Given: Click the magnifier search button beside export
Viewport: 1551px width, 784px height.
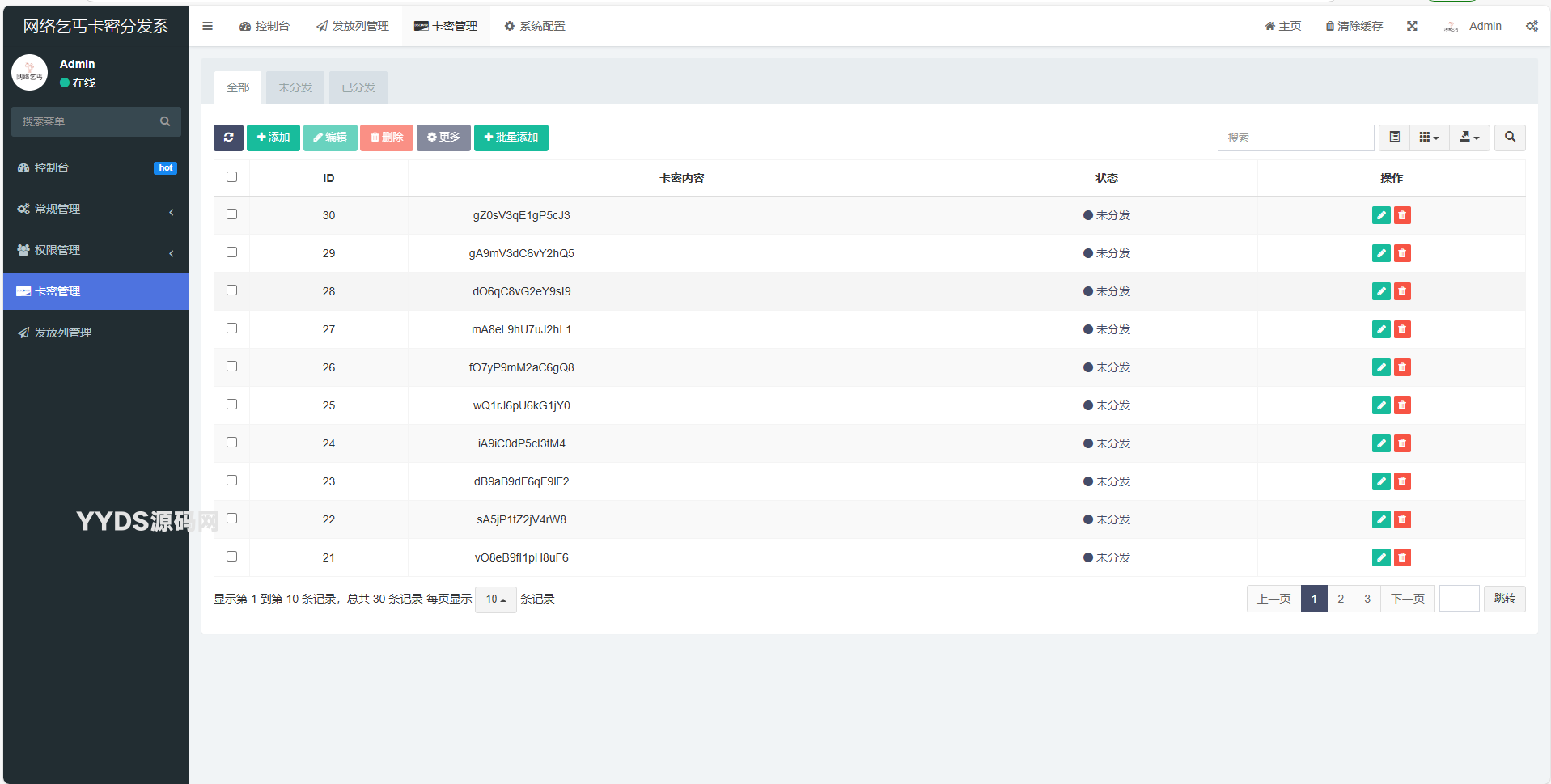Looking at the screenshot, I should pyautogui.click(x=1510, y=138).
